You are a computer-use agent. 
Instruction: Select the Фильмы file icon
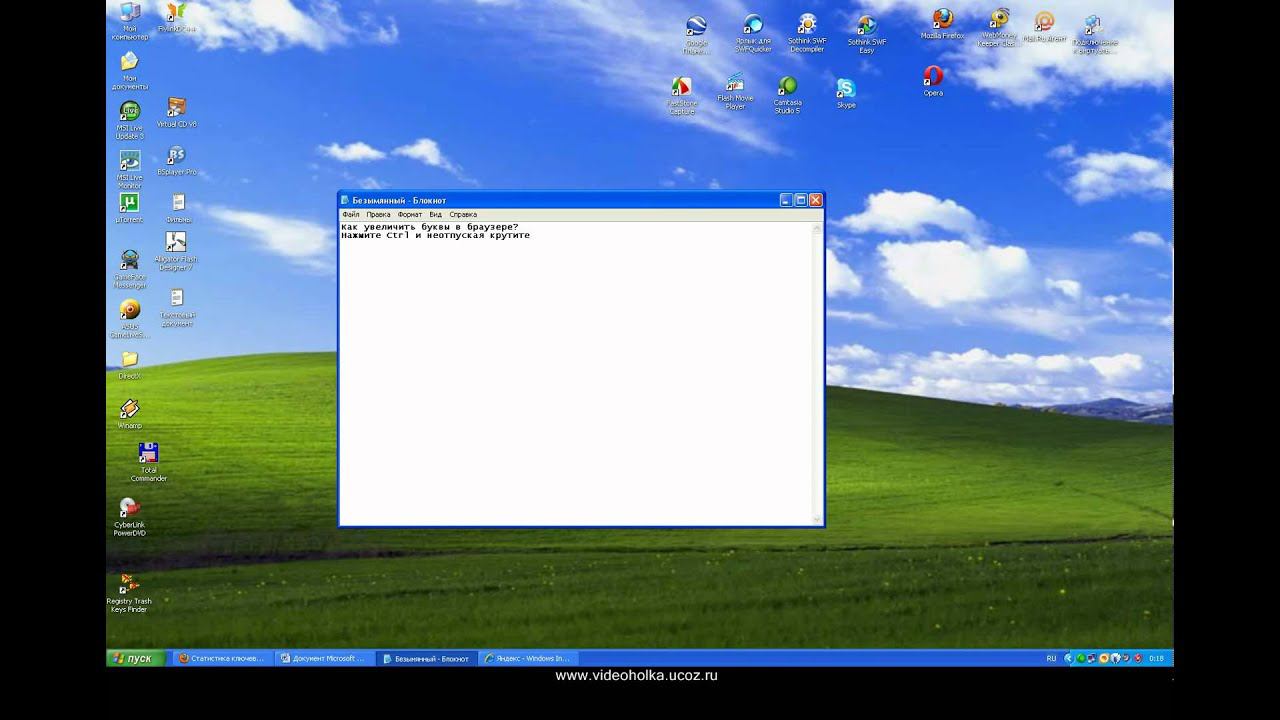[178, 208]
